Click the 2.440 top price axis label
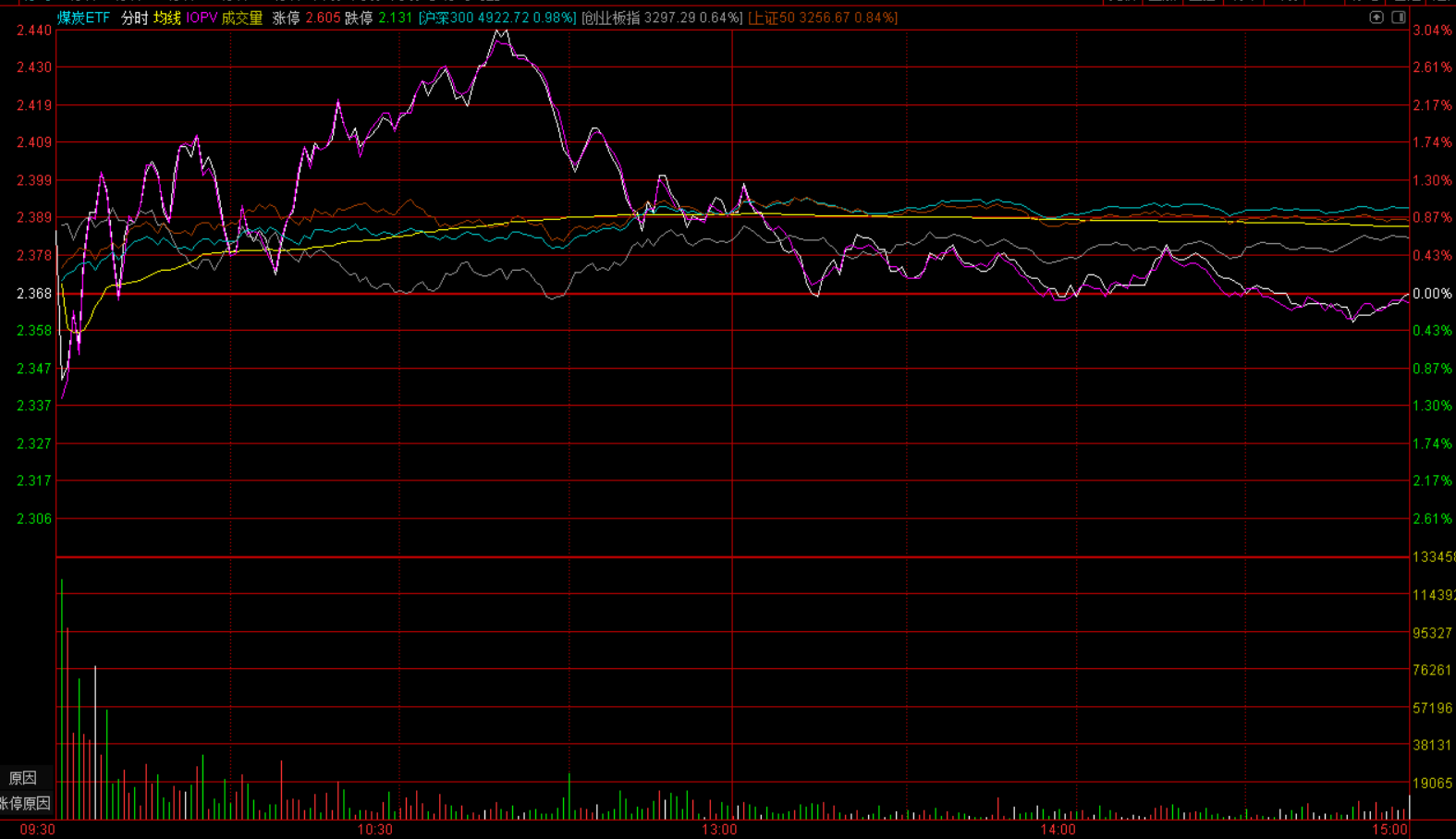This screenshot has width=1456, height=839. pyautogui.click(x=34, y=30)
